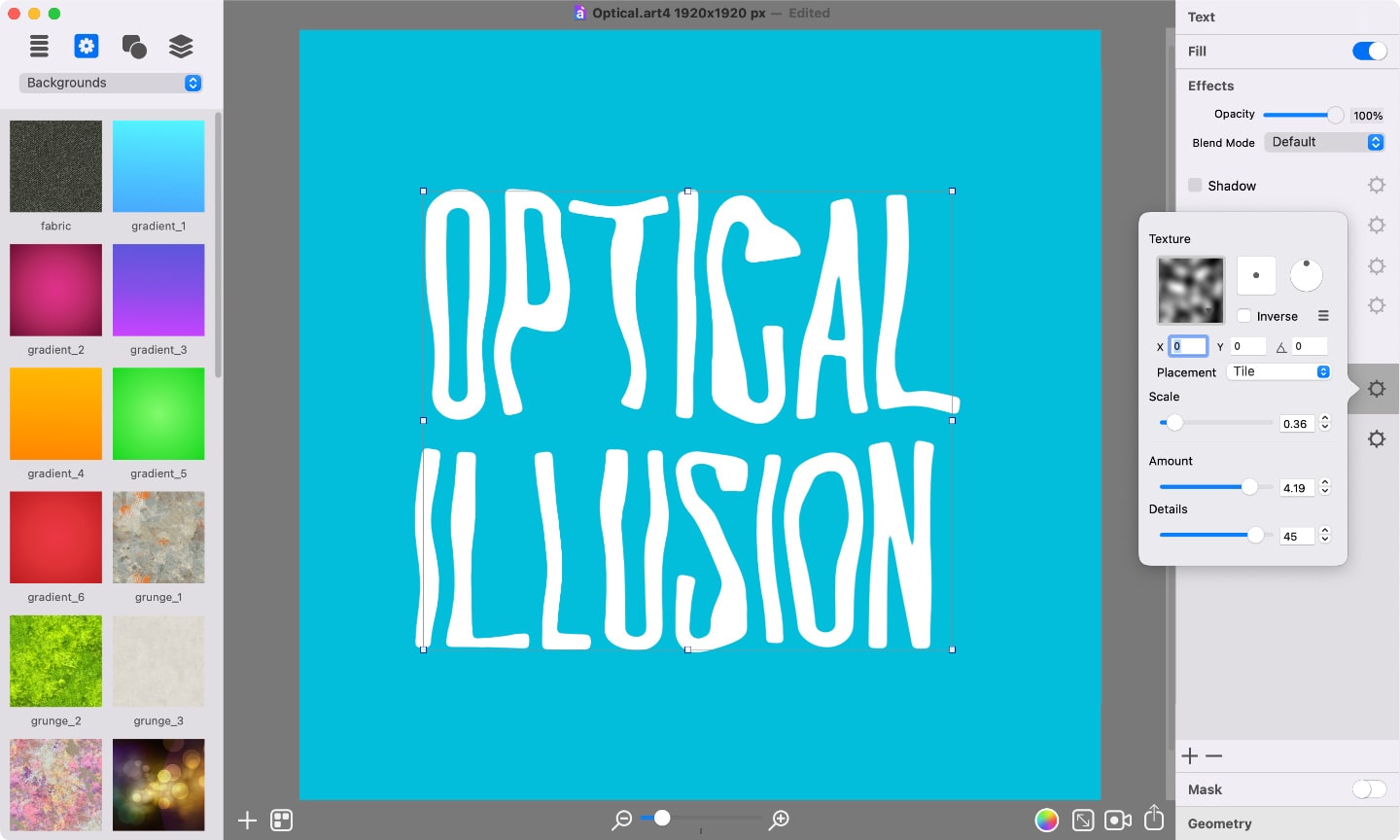1400x840 pixels.
Task: Open the list view icon in sidebar toolbar
Action: tap(39, 46)
